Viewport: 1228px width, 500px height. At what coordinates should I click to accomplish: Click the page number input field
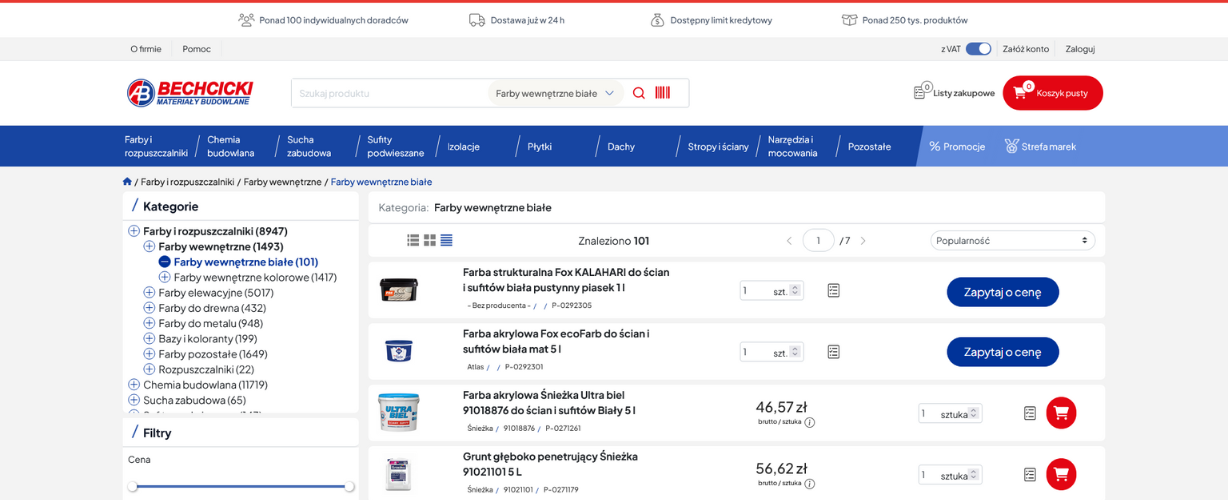pos(818,241)
